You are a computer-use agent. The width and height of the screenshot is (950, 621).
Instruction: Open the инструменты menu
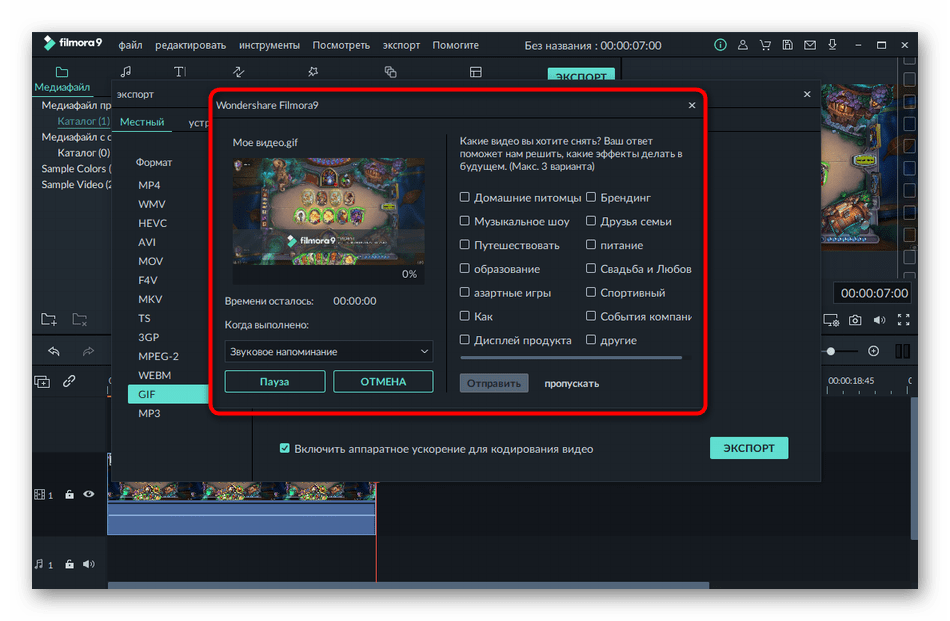pos(269,45)
